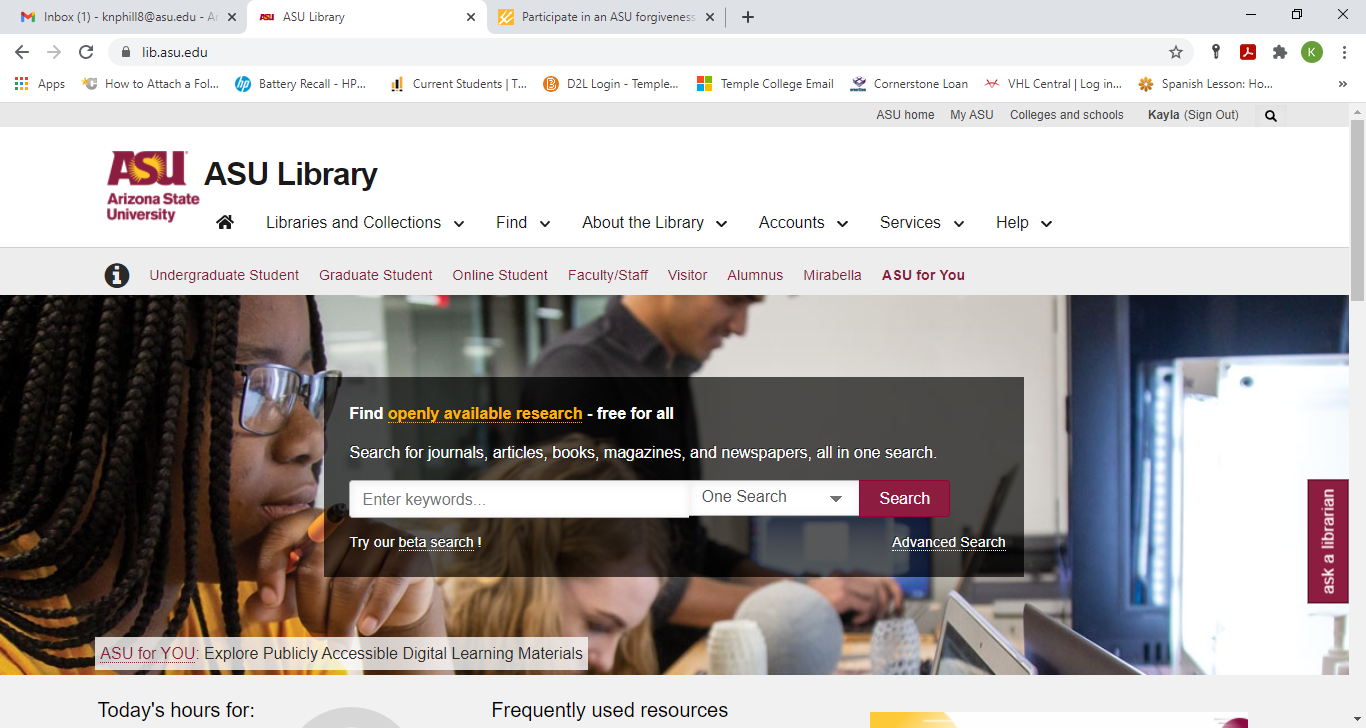1366x728 pixels.
Task: Click the home icon in library navigation
Action: coord(225,222)
